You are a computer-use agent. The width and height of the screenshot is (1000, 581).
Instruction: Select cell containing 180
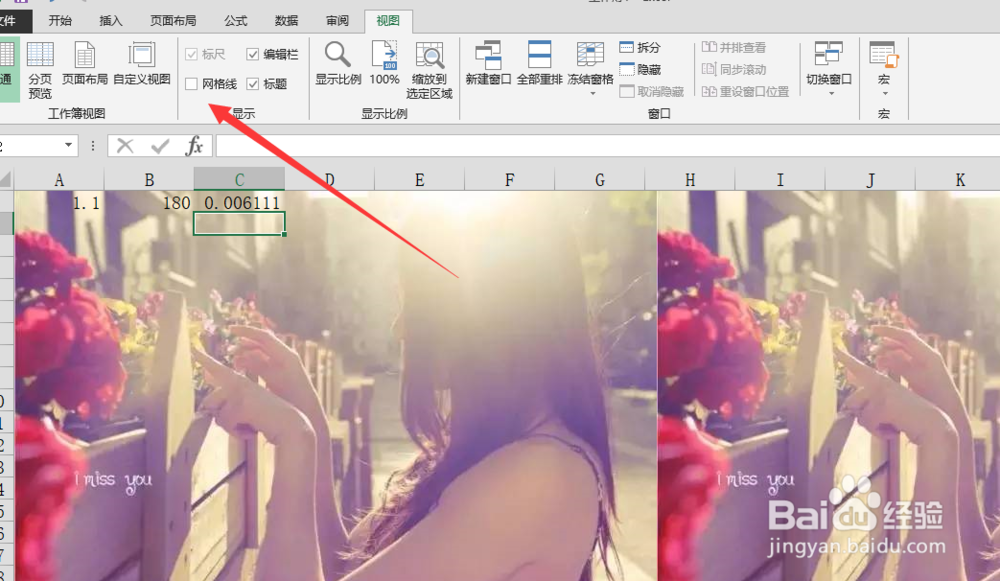click(149, 203)
